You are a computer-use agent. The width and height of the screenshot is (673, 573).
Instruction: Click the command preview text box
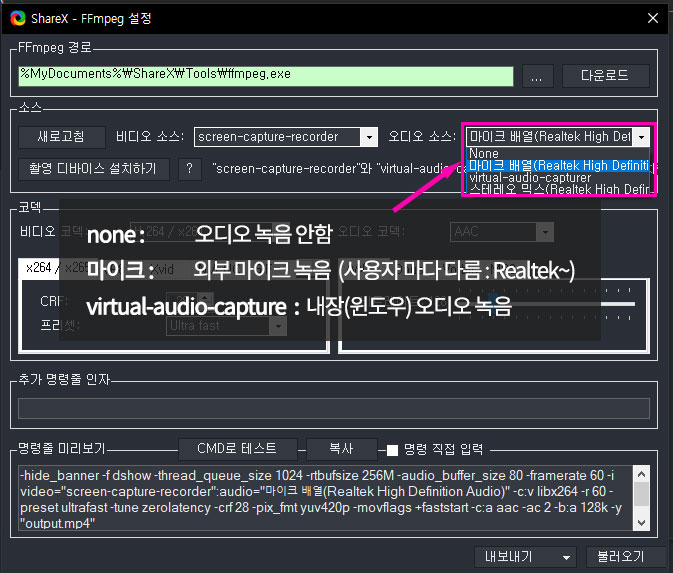(x=326, y=498)
